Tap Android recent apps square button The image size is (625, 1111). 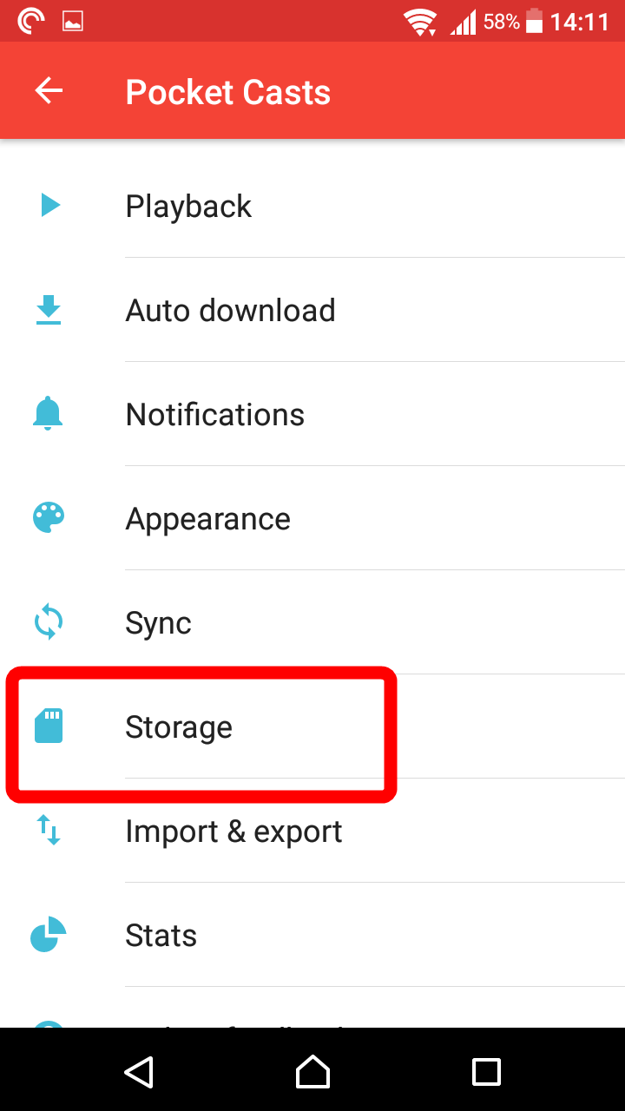(x=487, y=1071)
